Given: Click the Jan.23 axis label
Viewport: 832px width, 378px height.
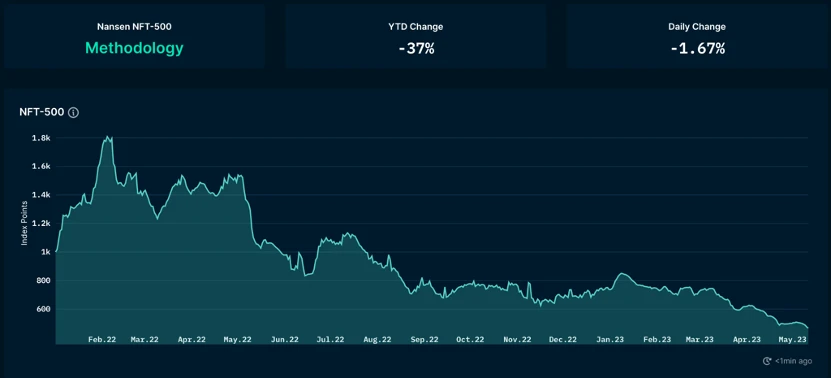Looking at the screenshot, I should (x=610, y=339).
